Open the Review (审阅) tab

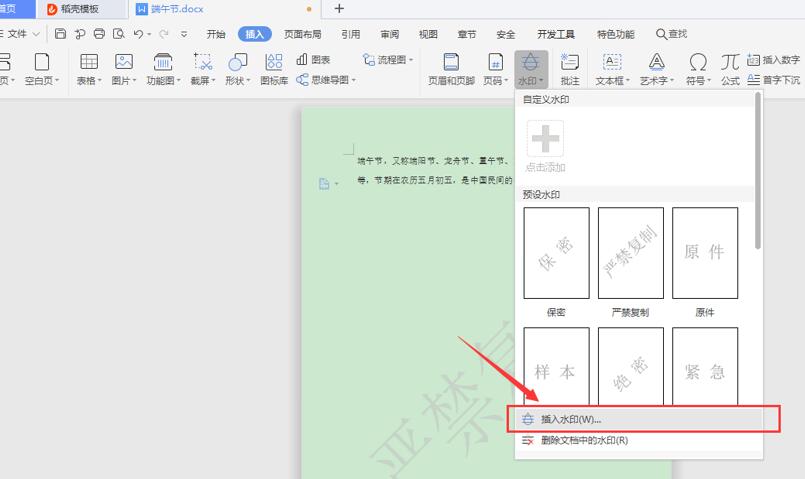click(390, 34)
